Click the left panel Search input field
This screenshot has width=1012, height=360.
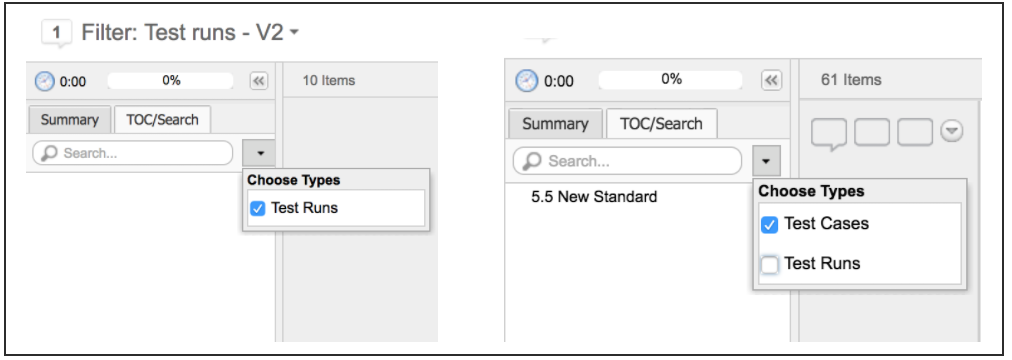(x=132, y=154)
